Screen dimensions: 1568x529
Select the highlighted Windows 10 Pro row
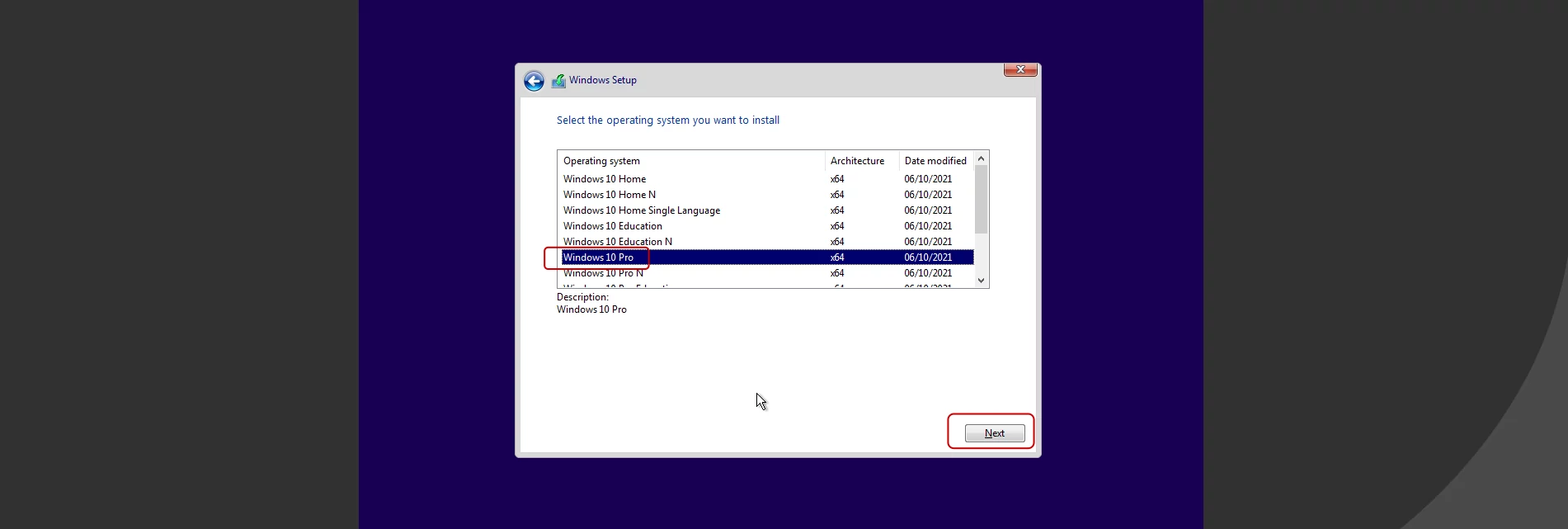click(x=765, y=257)
